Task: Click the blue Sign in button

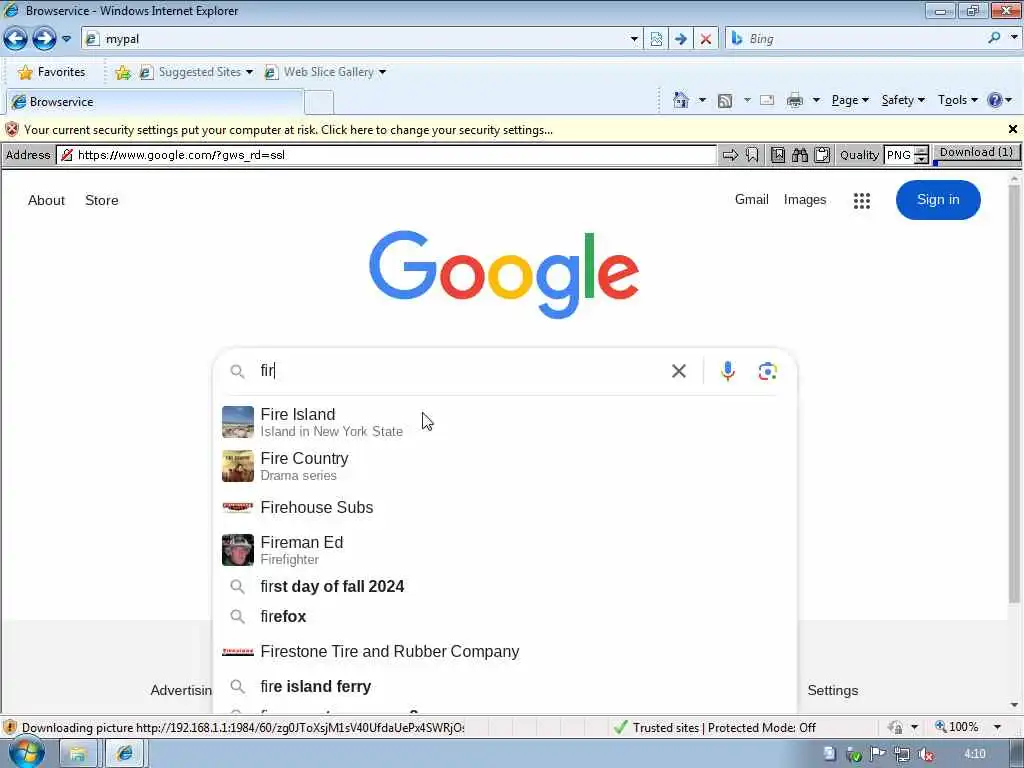Action: [x=938, y=200]
